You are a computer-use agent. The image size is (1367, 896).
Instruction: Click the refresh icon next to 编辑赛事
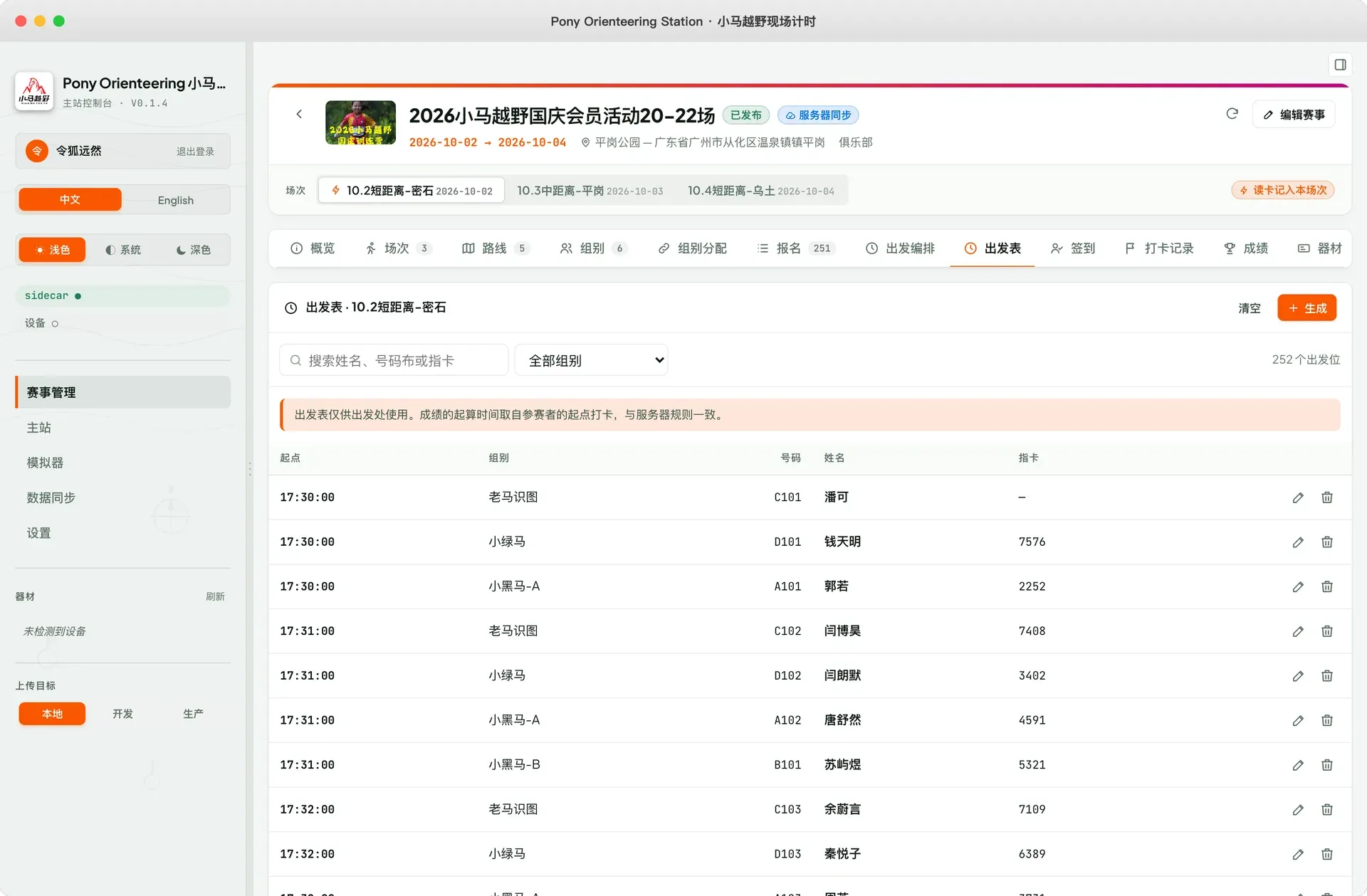(1232, 114)
